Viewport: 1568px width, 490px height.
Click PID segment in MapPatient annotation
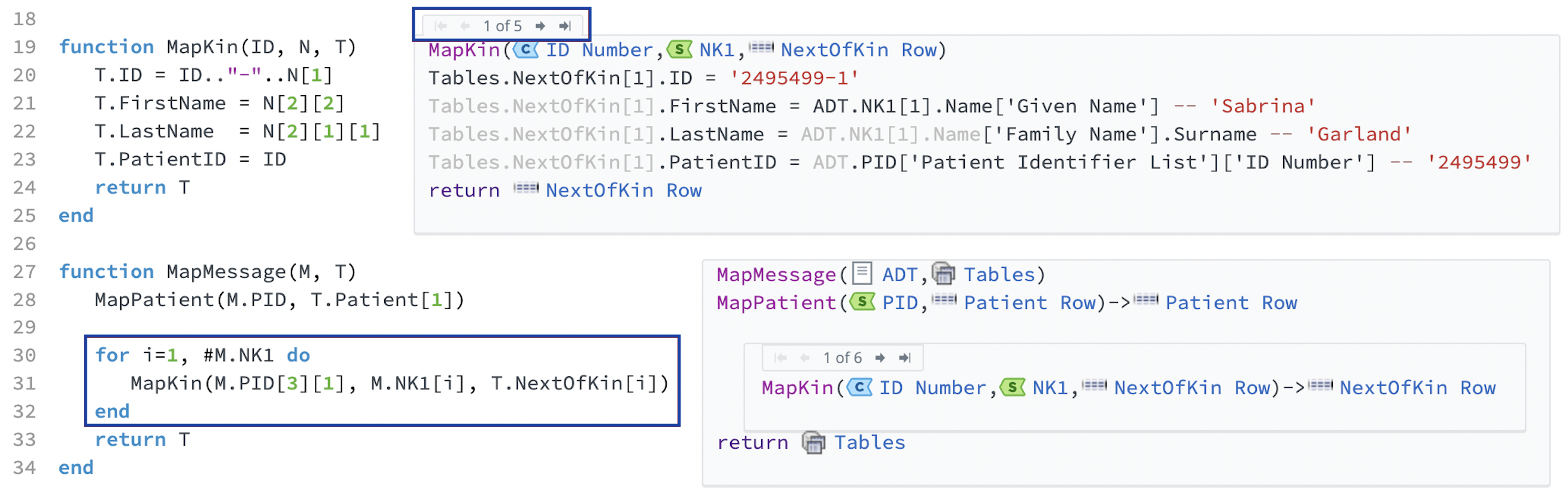tap(900, 303)
